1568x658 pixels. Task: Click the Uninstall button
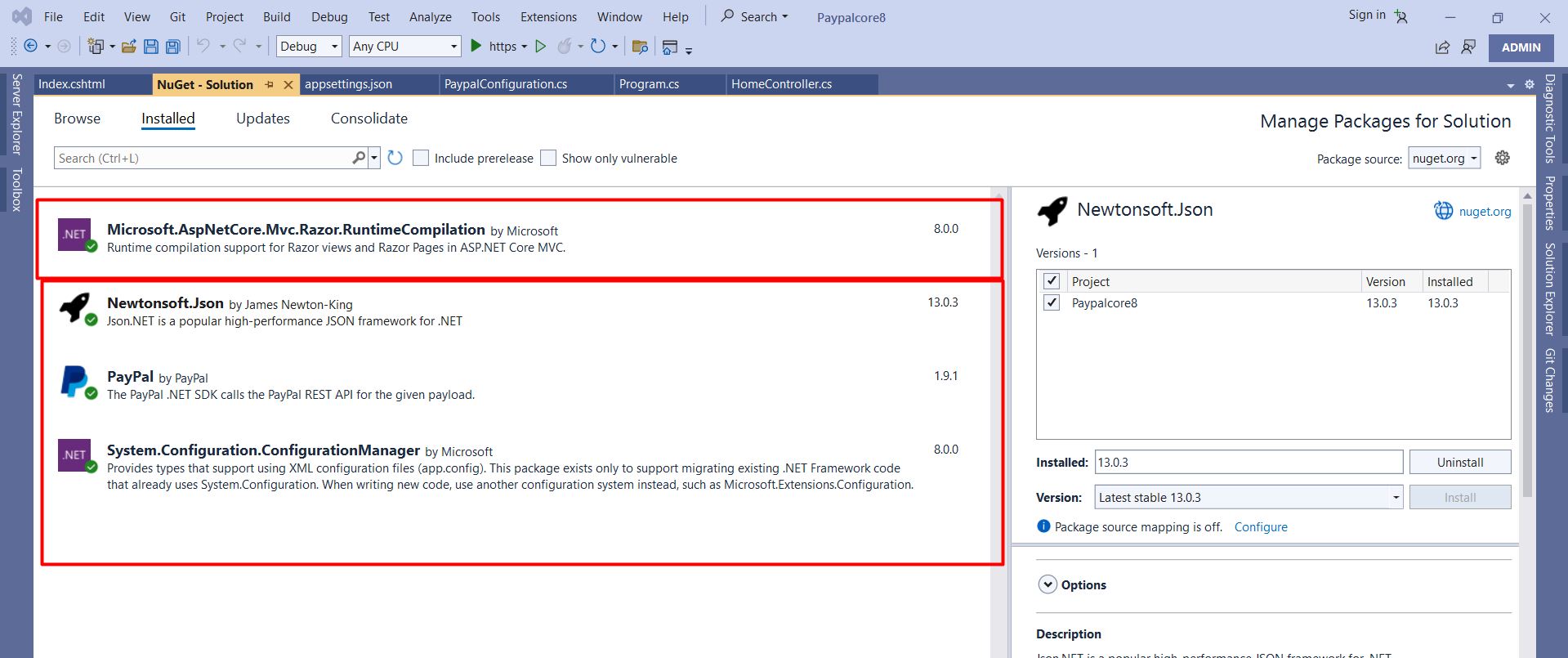click(1460, 462)
